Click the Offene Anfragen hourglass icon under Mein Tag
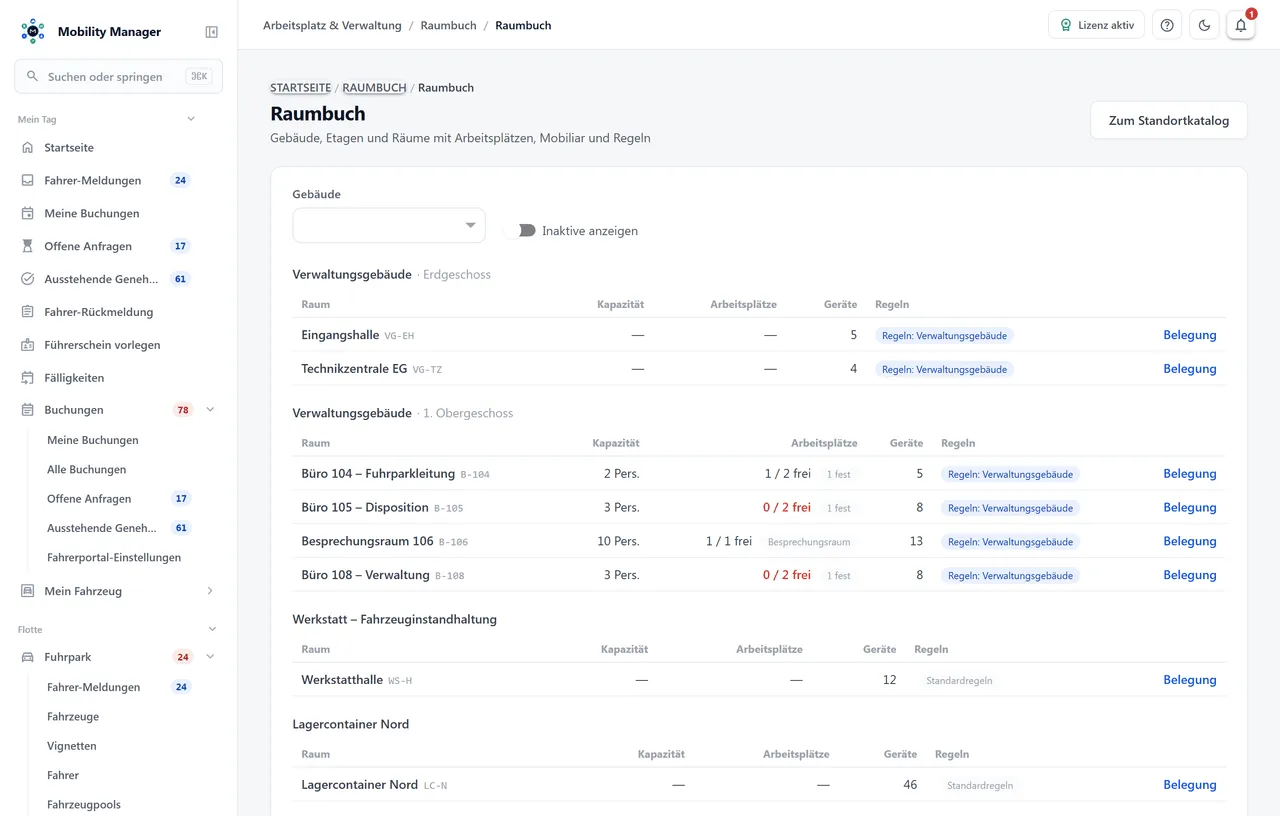The width and height of the screenshot is (1280, 816). [x=28, y=246]
